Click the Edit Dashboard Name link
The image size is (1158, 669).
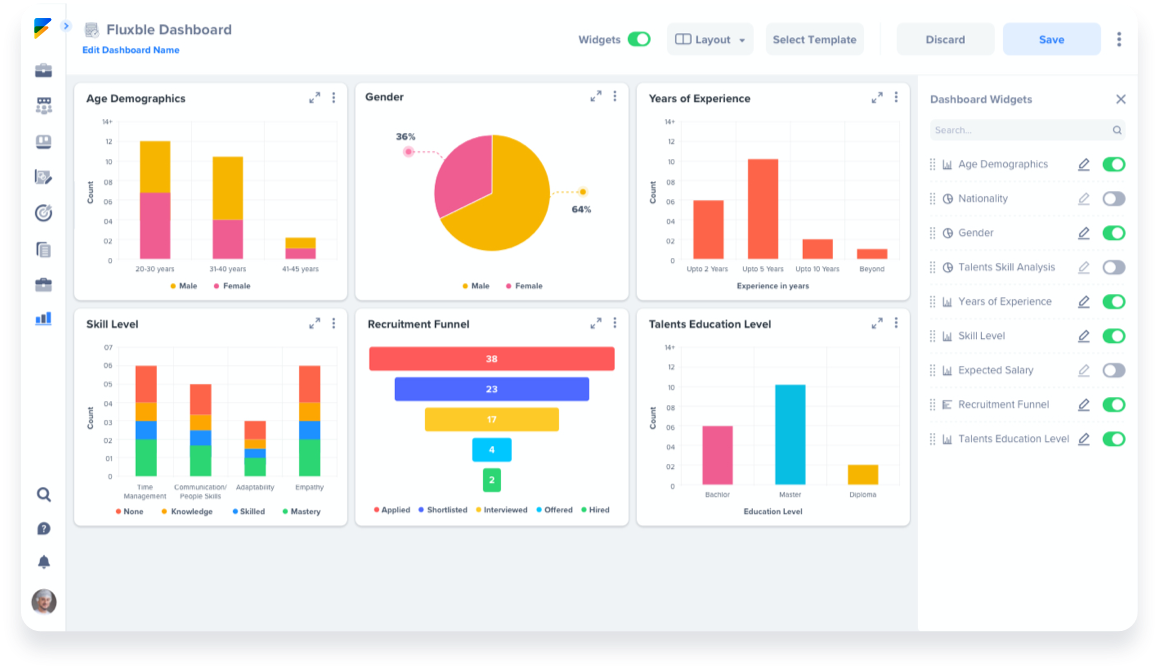[x=131, y=50]
